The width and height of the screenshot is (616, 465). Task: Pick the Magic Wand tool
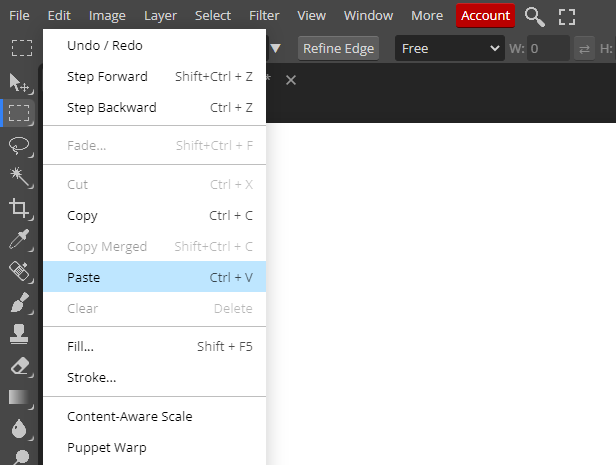[19, 176]
